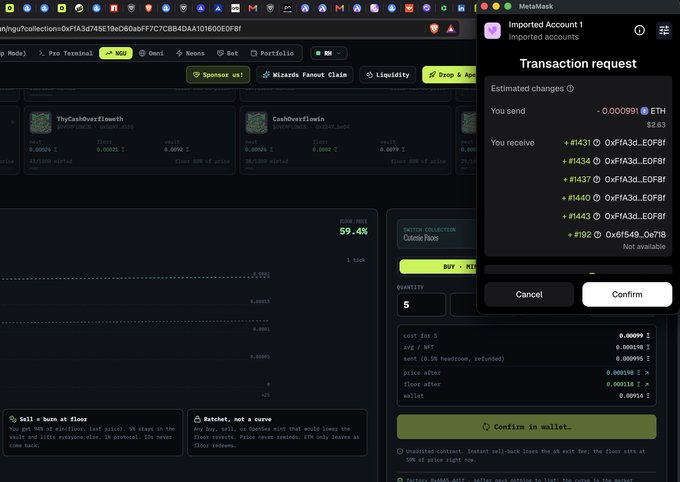Viewport: 680px width, 482px height.
Task: Switch to the LinkedIn browser tab
Action: click(x=461, y=8)
